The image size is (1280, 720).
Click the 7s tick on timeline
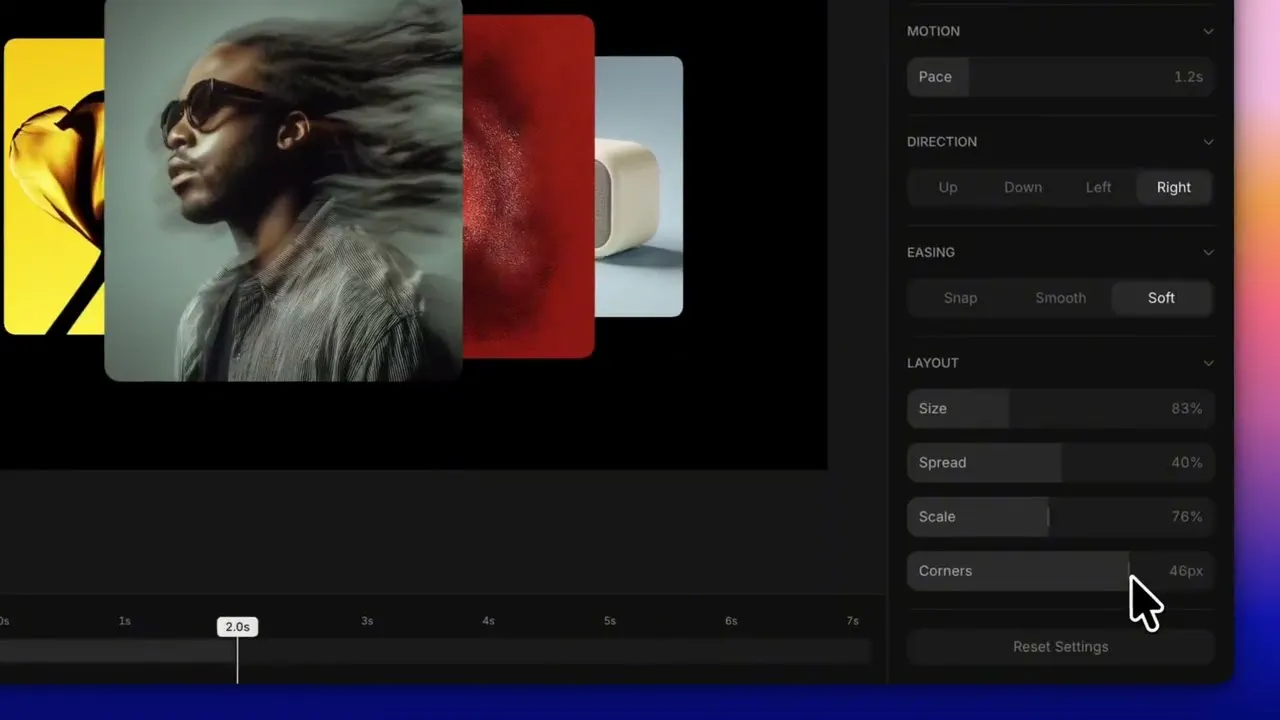coord(852,621)
